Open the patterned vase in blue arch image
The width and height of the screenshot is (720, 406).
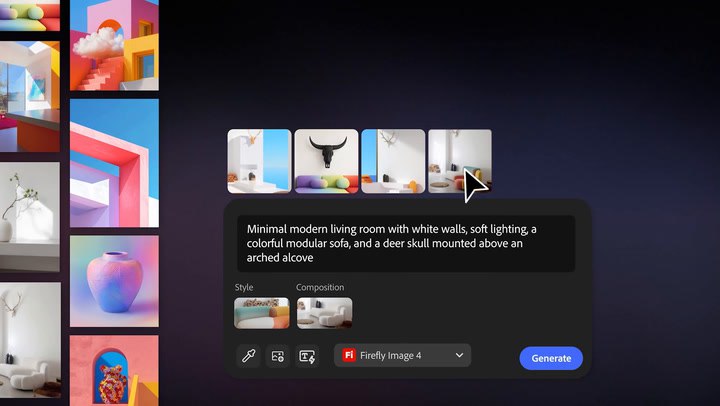(114, 372)
